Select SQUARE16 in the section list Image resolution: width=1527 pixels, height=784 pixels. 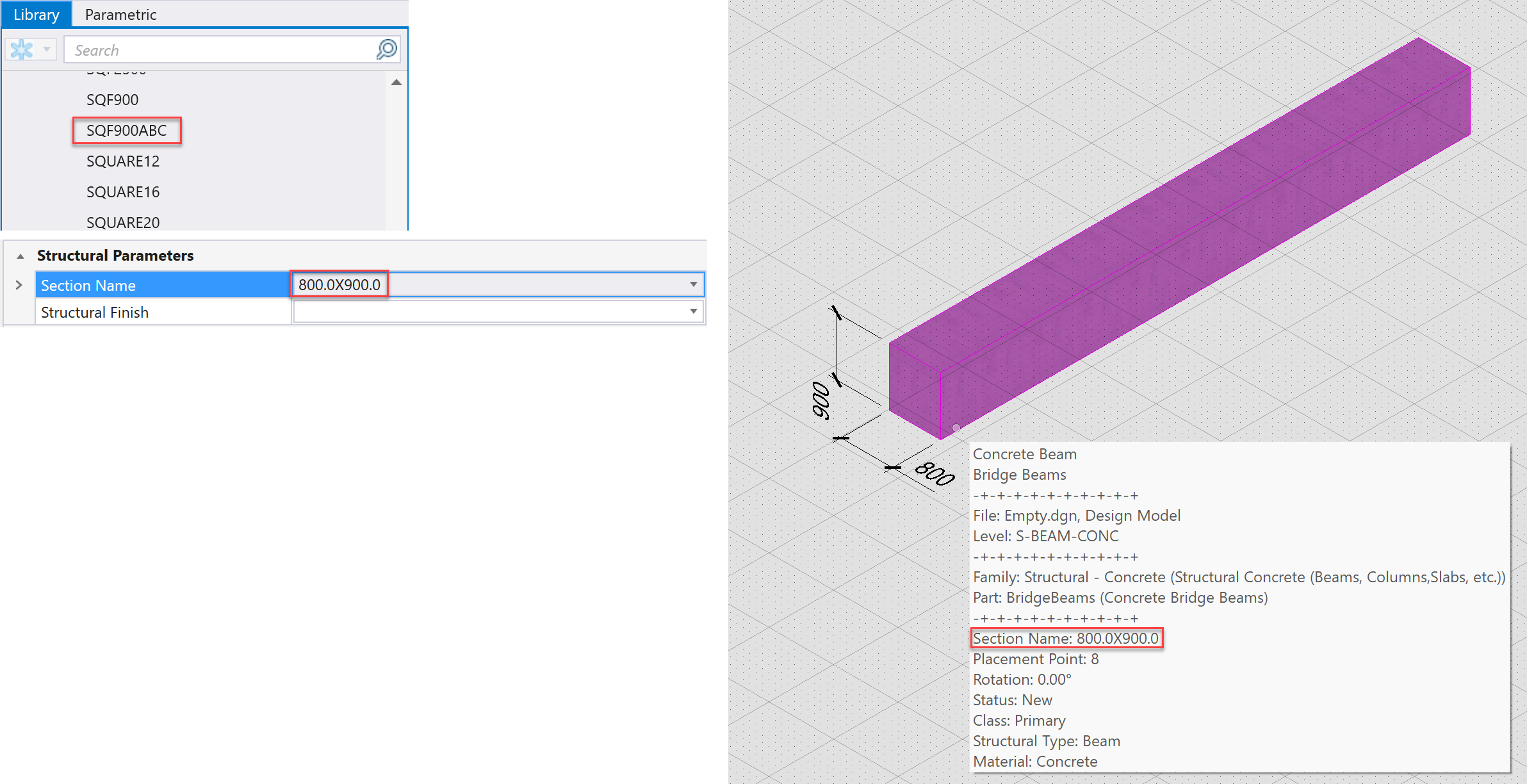click(123, 192)
